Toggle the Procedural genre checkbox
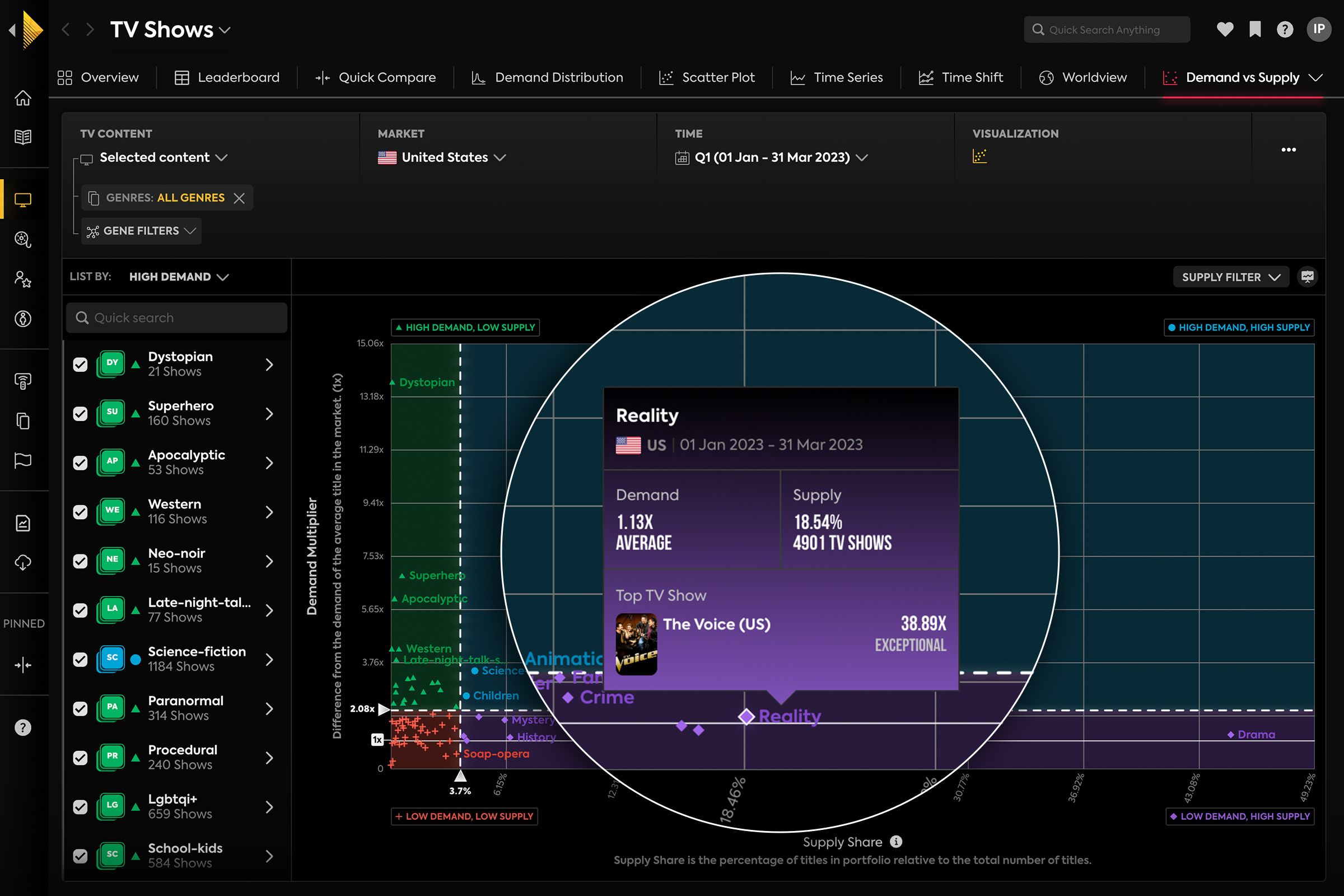The width and height of the screenshot is (1344, 896). coord(81,758)
